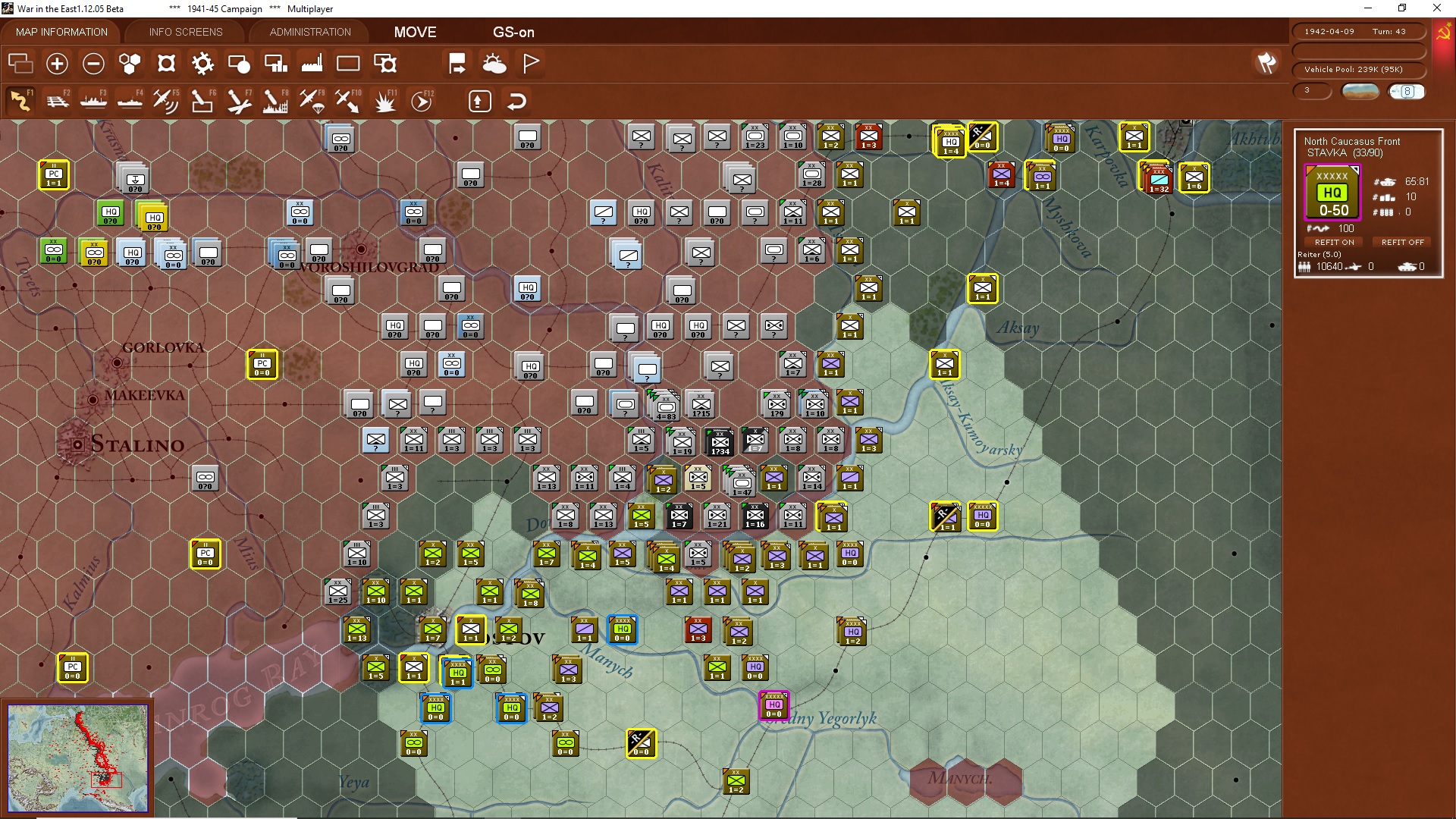Screen dimensions: 1456x819
Task: Choose the F7 bomb airfield mode icon
Action: (239, 100)
